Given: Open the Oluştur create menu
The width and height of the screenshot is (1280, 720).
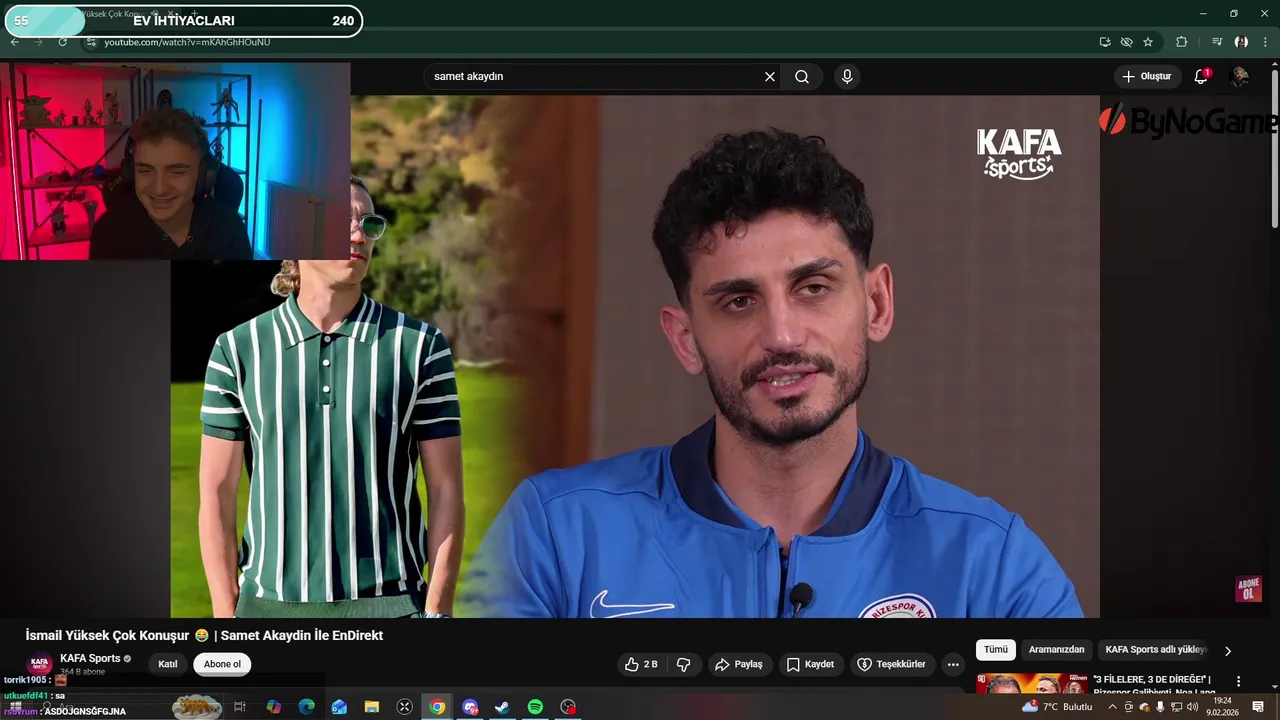Looking at the screenshot, I should [1146, 76].
